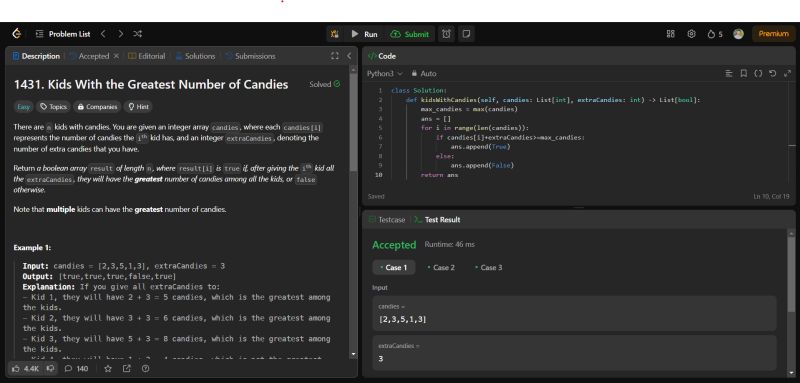Go to next problem arrow

coord(120,34)
